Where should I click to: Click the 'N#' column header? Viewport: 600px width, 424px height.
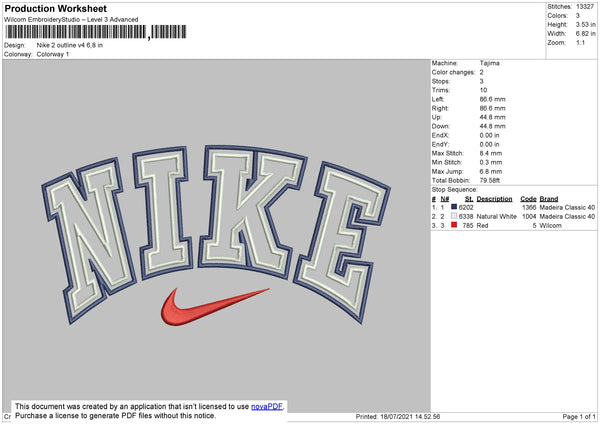445,199
